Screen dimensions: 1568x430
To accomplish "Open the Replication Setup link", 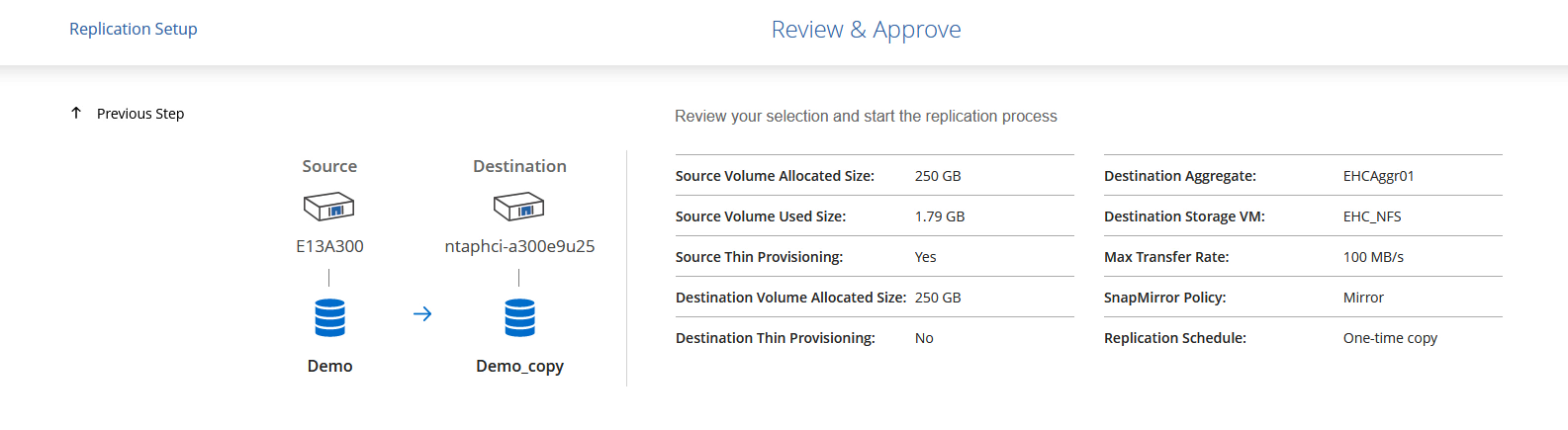I will coord(134,30).
